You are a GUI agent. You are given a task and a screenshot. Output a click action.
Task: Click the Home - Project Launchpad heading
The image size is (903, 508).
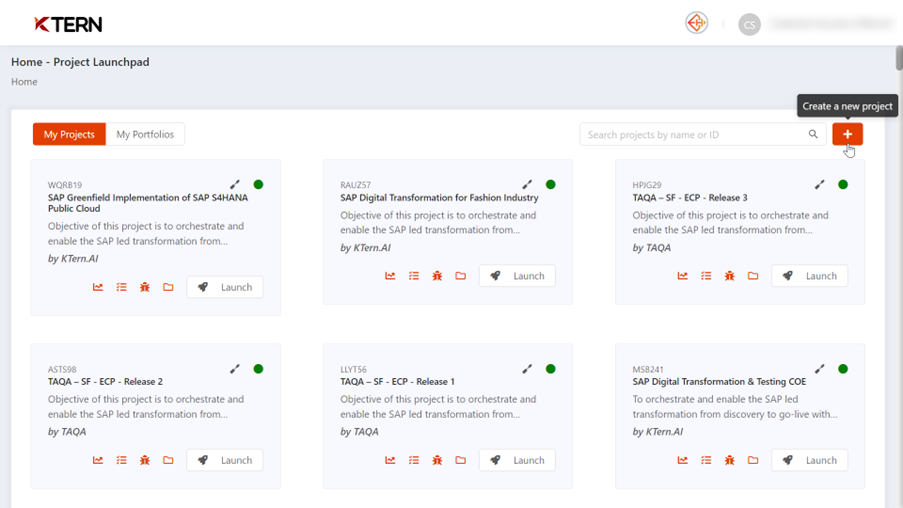[80, 62]
